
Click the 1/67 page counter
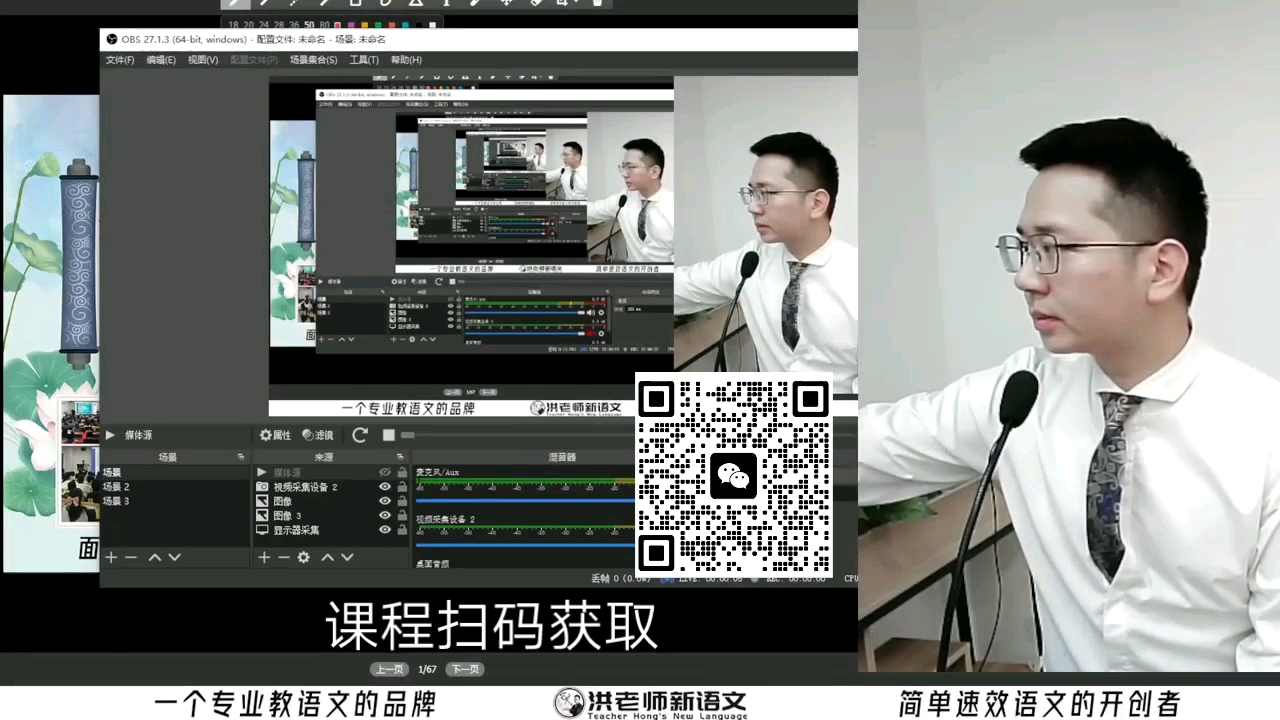tap(427, 669)
